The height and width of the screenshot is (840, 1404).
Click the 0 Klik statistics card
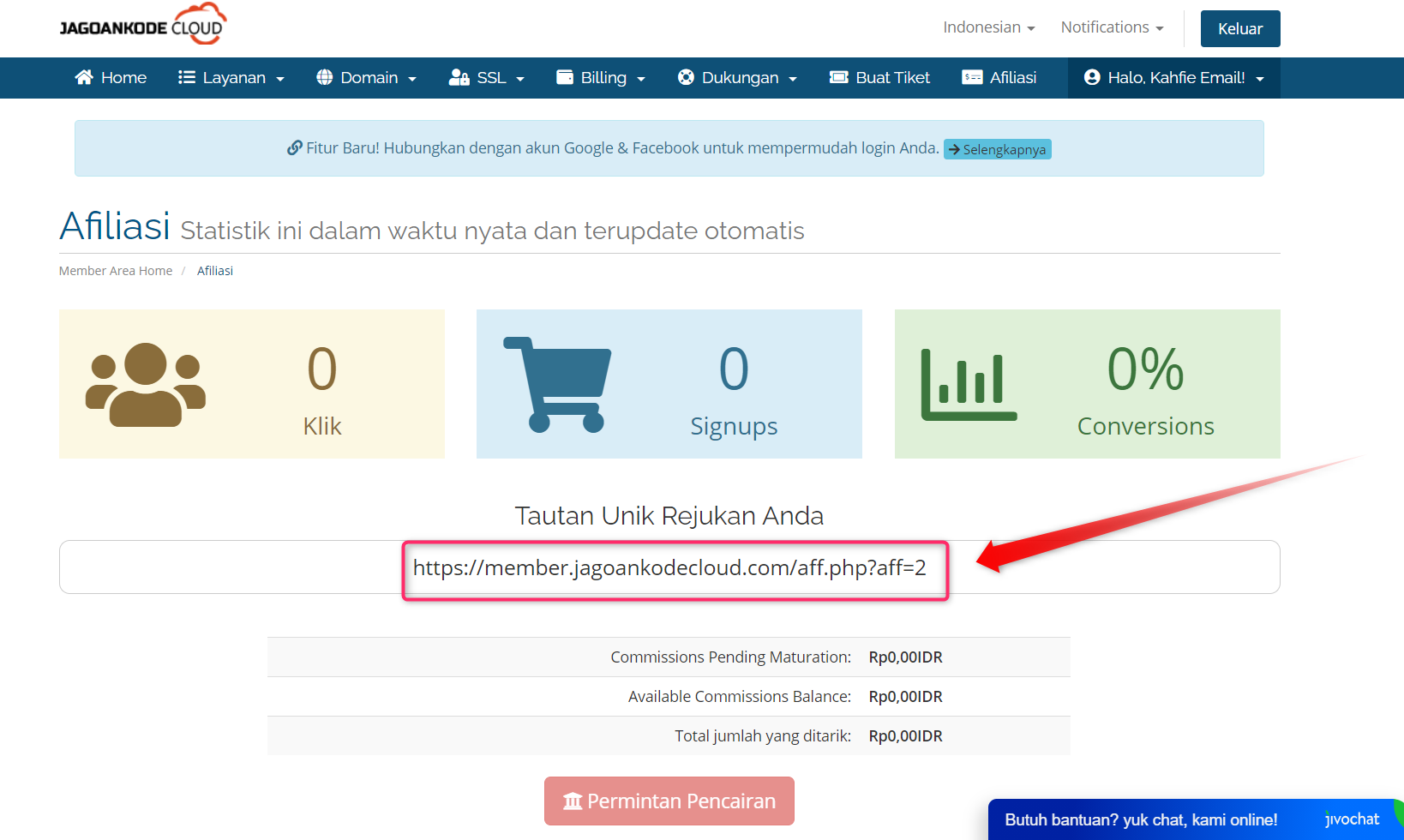click(252, 384)
